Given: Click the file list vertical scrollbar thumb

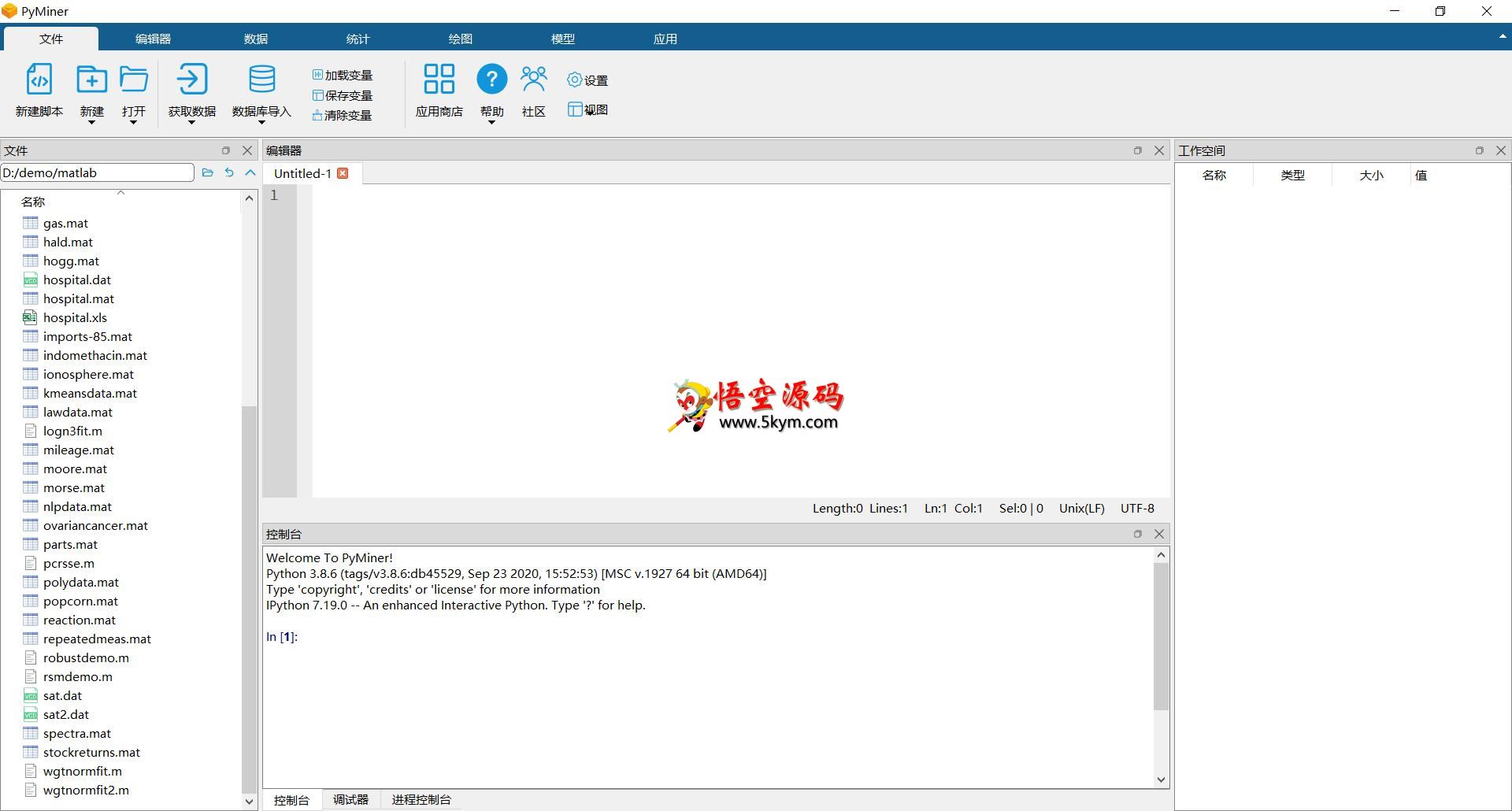Looking at the screenshot, I should coord(249,598).
